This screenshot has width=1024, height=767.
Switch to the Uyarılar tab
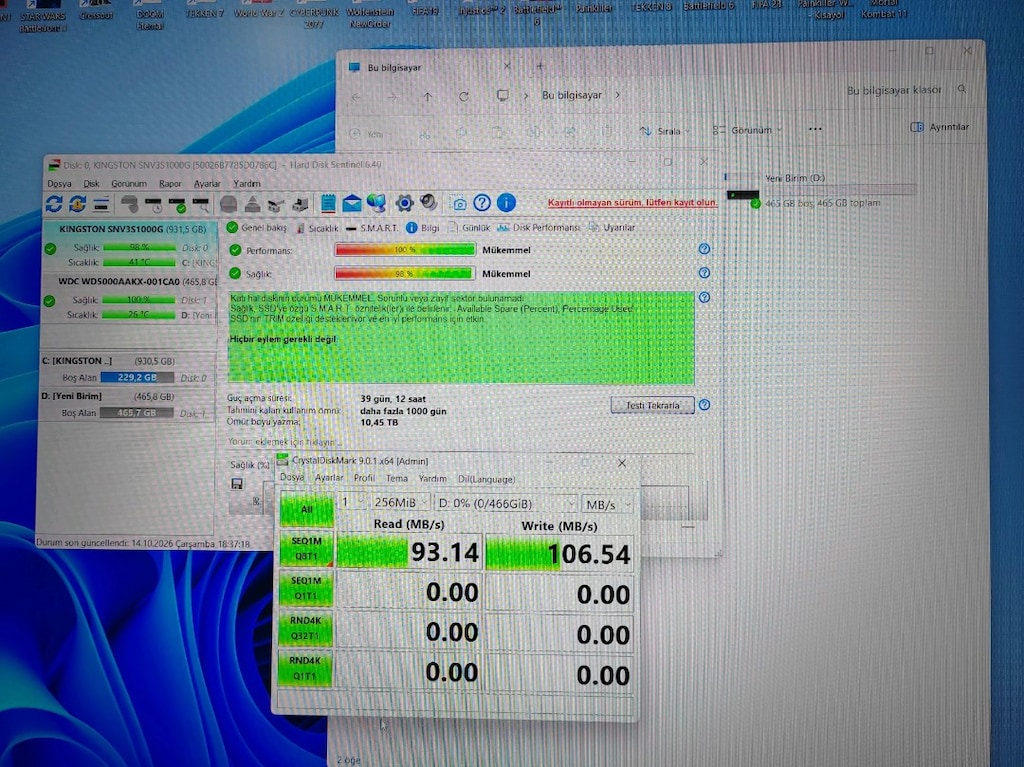(x=612, y=227)
